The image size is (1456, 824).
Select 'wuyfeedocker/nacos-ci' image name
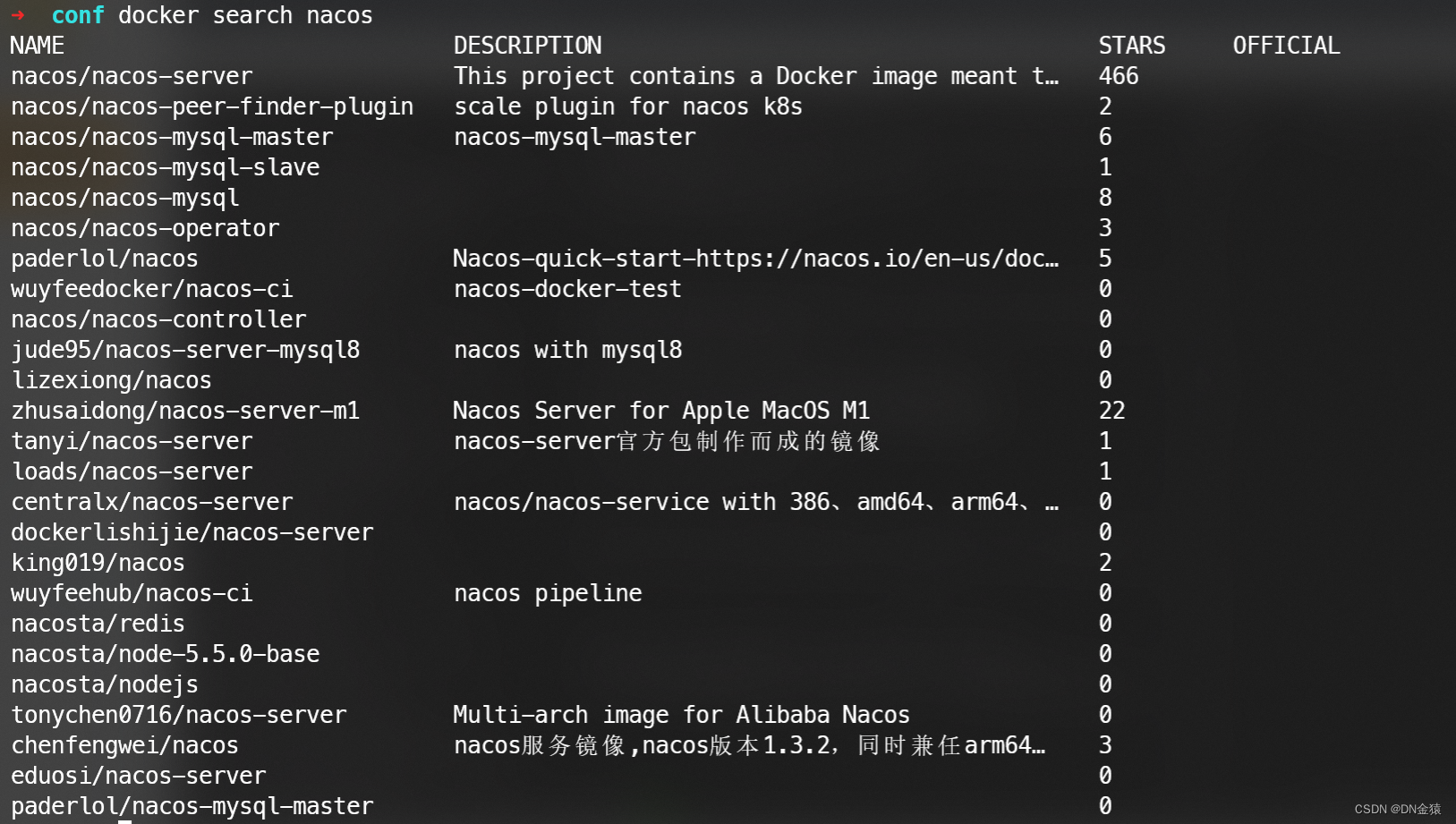pos(152,289)
